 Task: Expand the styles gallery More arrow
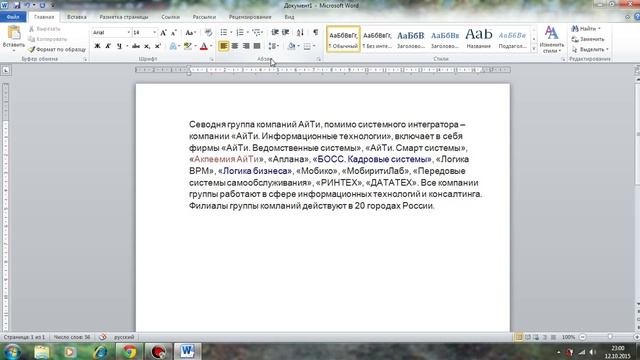point(533,49)
